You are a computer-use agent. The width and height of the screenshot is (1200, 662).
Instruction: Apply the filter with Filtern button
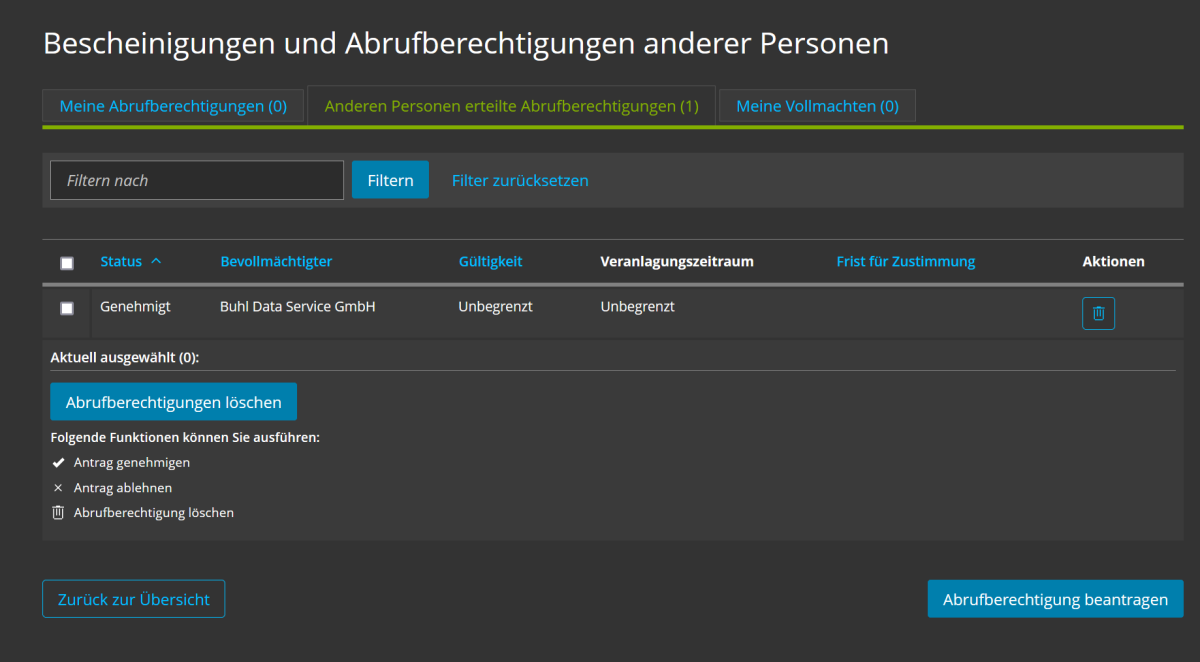point(390,180)
